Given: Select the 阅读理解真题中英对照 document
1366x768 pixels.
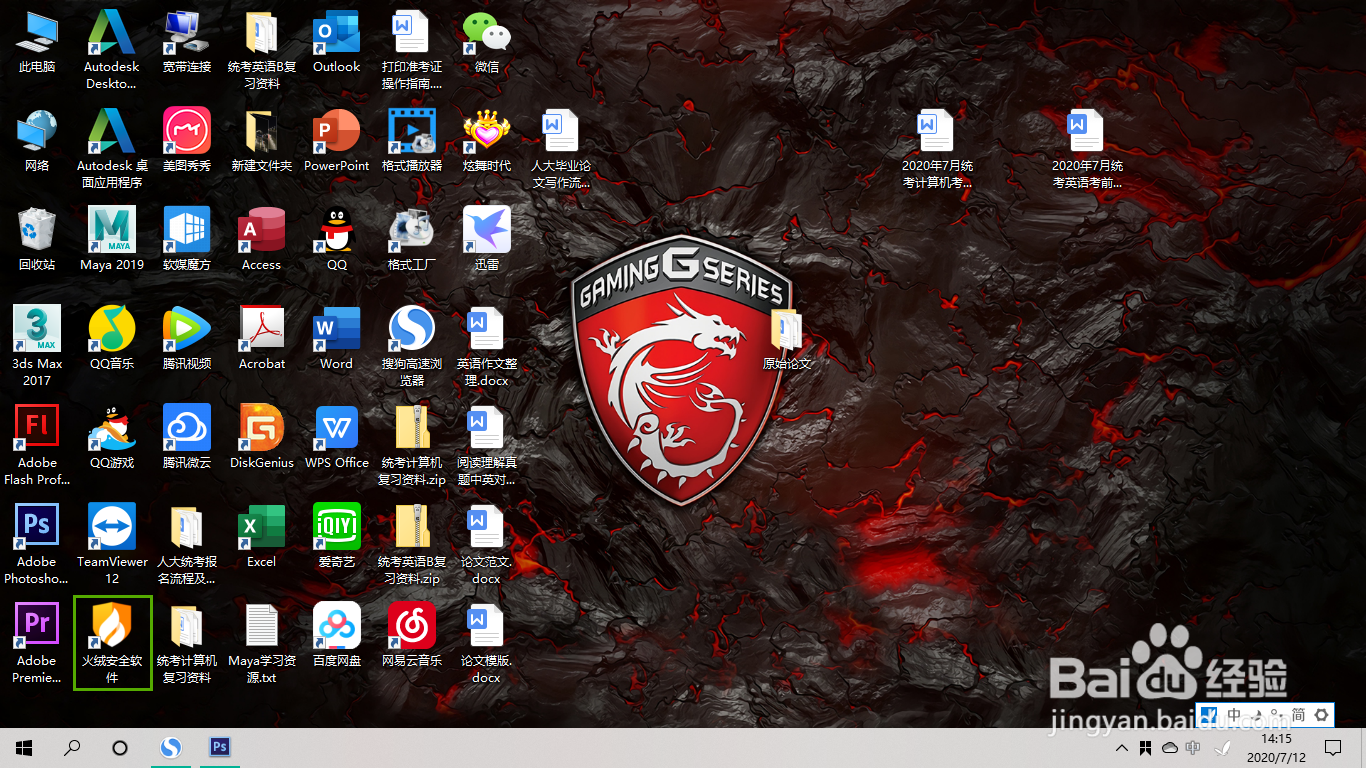Looking at the screenshot, I should click(487, 445).
